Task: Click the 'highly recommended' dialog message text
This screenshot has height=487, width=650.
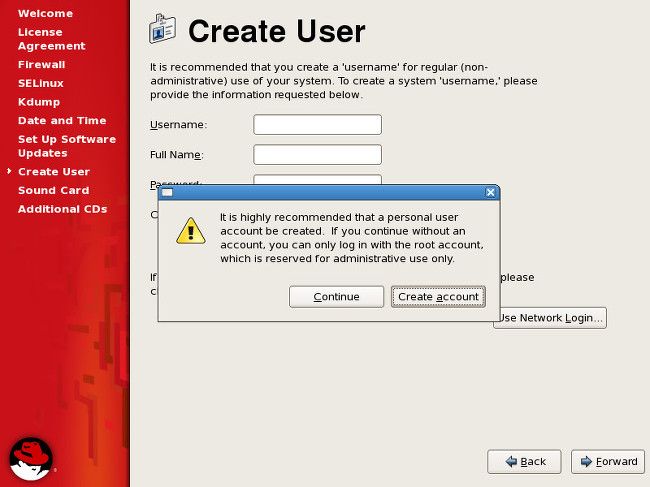Action: point(352,238)
